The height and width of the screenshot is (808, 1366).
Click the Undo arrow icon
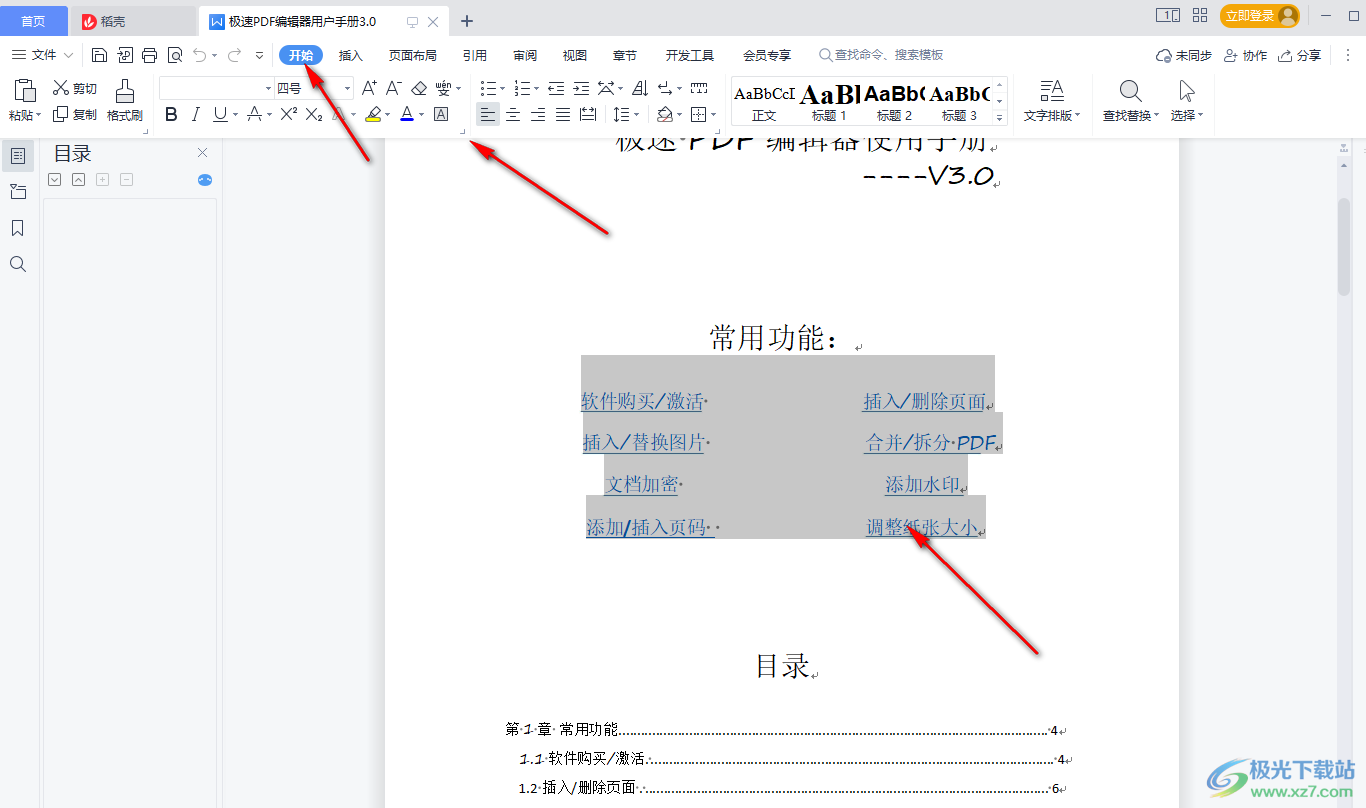pos(200,55)
